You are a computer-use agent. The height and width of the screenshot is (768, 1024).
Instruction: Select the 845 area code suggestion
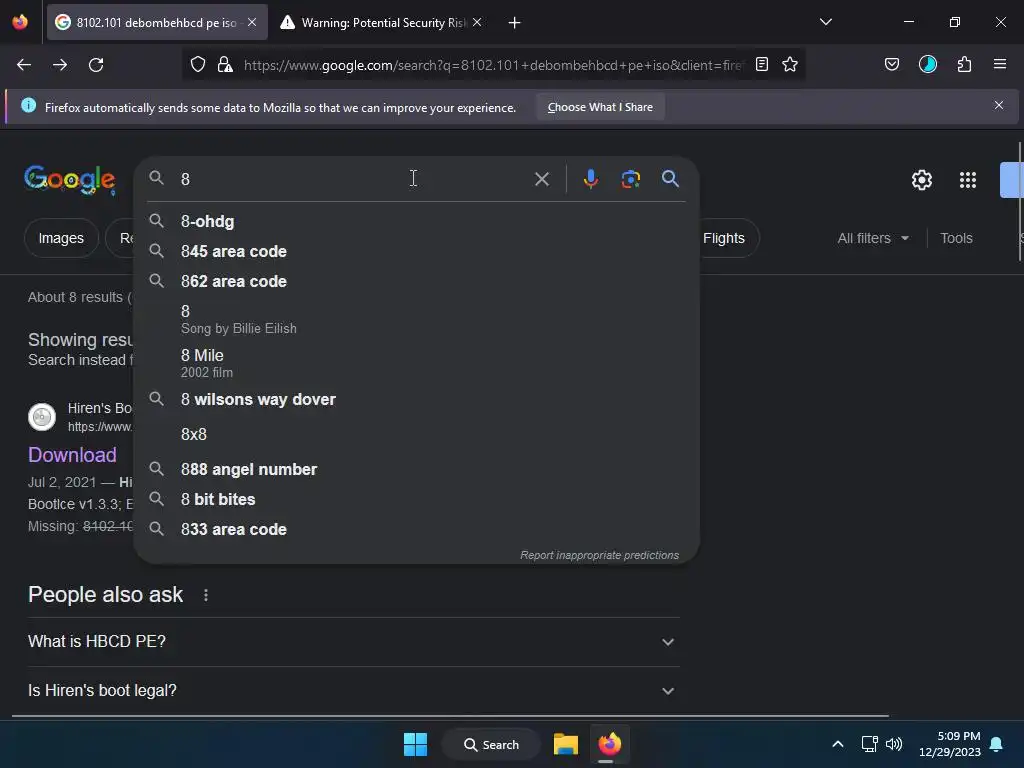pyautogui.click(x=417, y=251)
